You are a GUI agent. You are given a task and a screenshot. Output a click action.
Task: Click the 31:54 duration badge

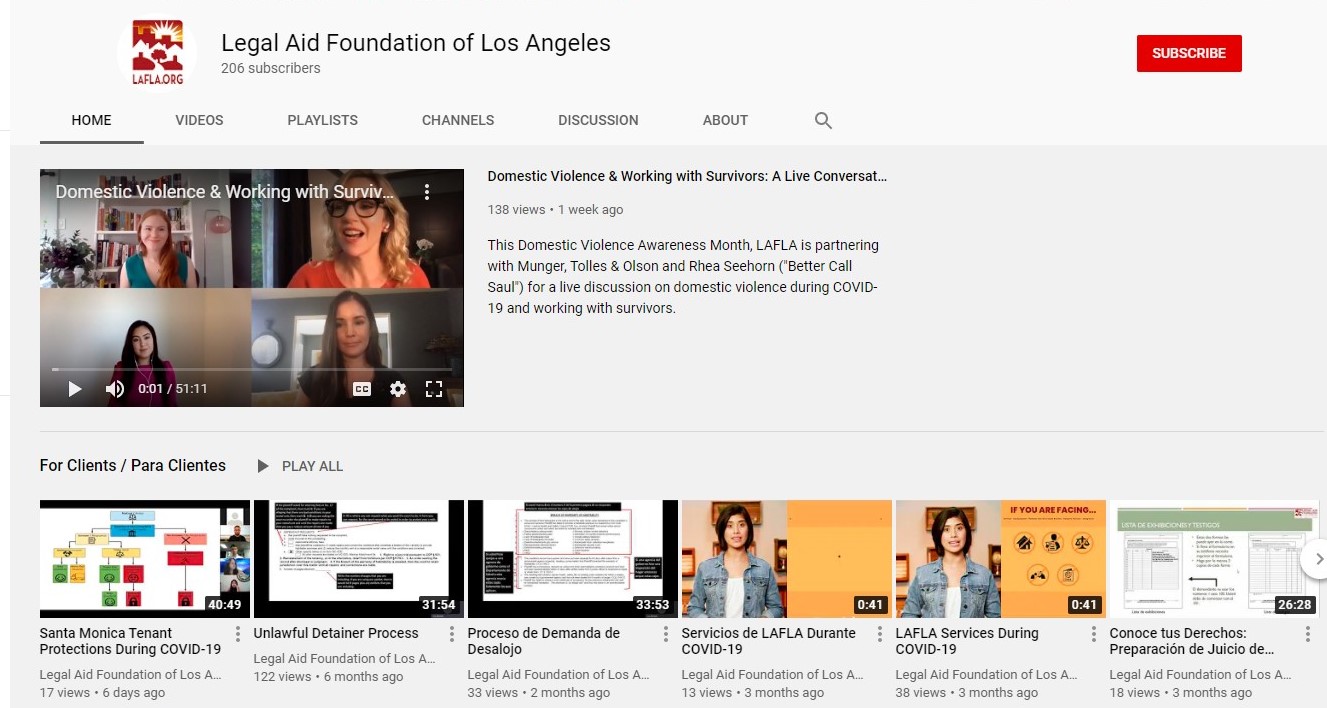[x=440, y=605]
